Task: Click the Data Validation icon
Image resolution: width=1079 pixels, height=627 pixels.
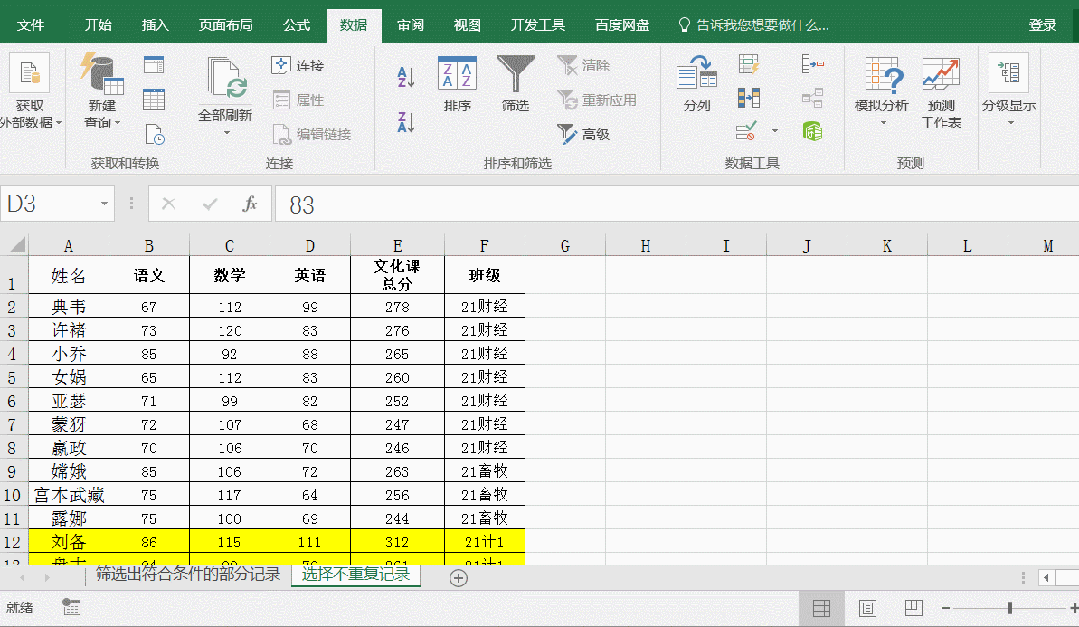Action: (746, 131)
